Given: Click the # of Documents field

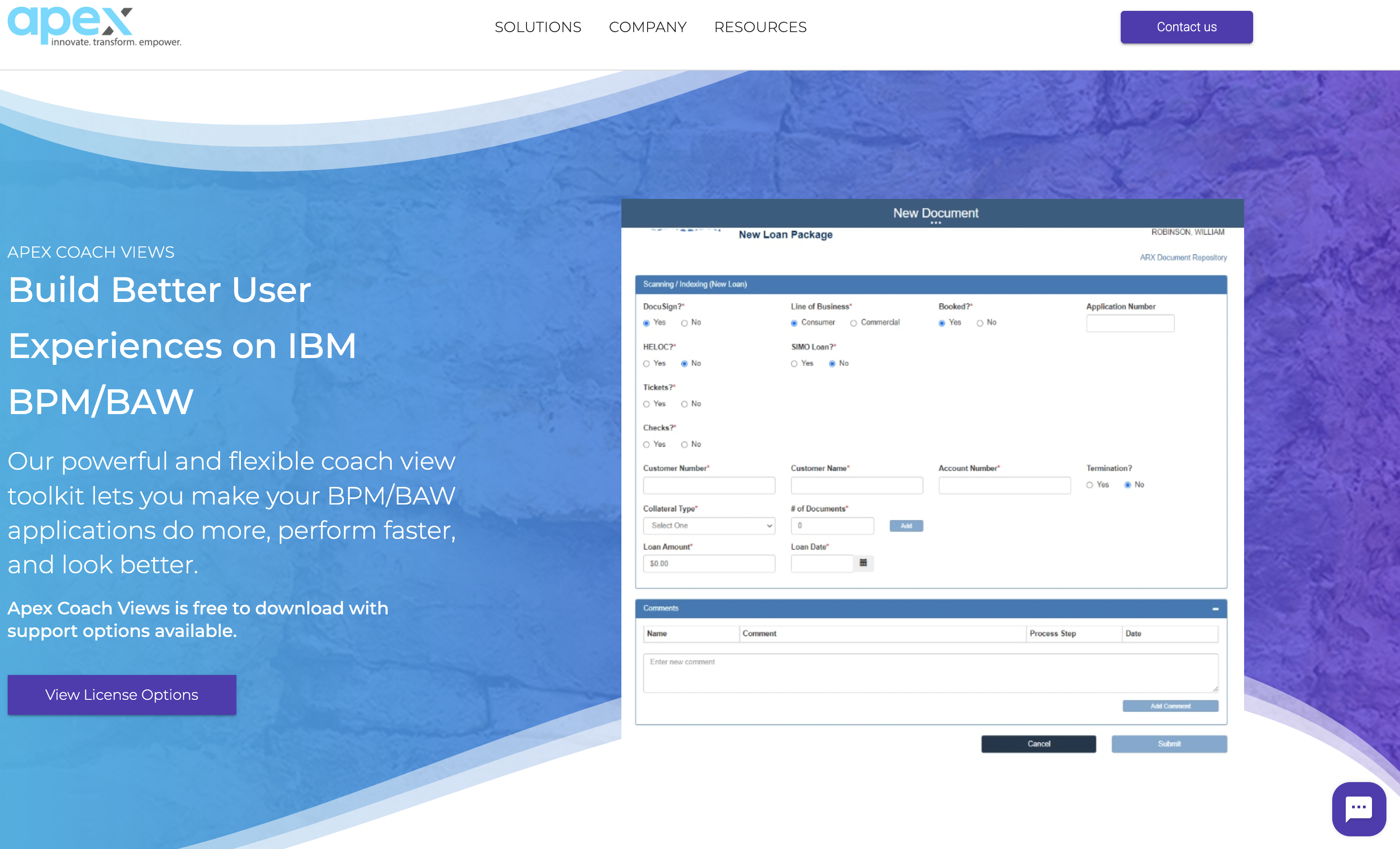Looking at the screenshot, I should click(832, 526).
